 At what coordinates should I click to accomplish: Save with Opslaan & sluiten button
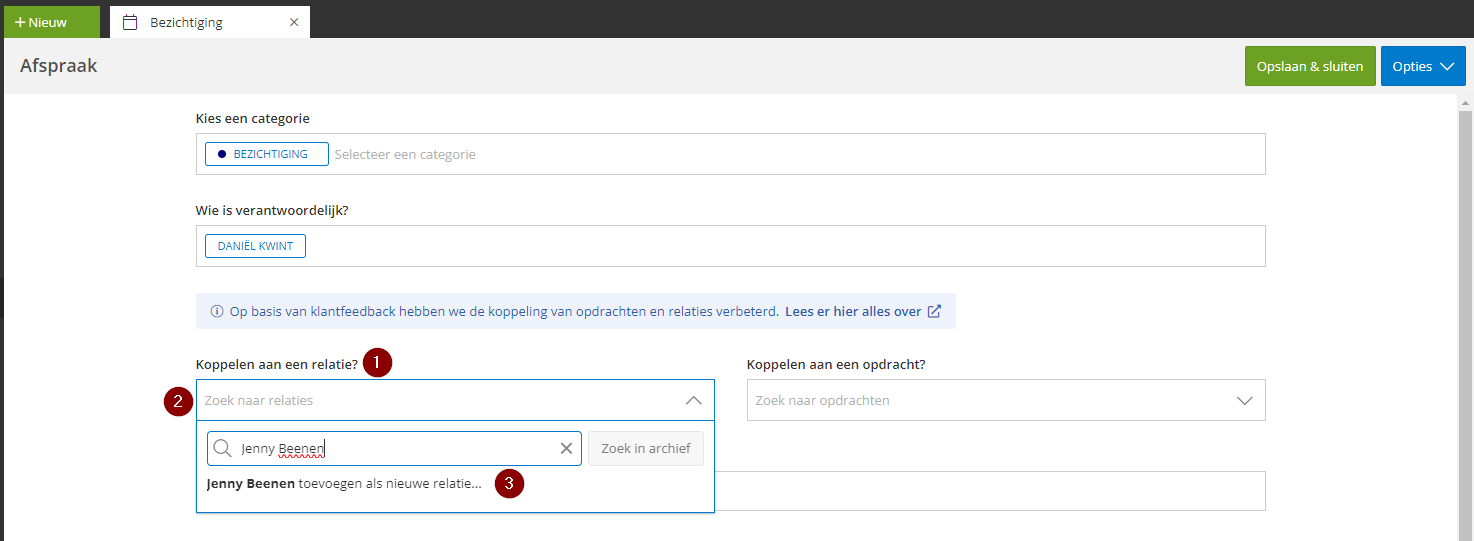[1310, 66]
